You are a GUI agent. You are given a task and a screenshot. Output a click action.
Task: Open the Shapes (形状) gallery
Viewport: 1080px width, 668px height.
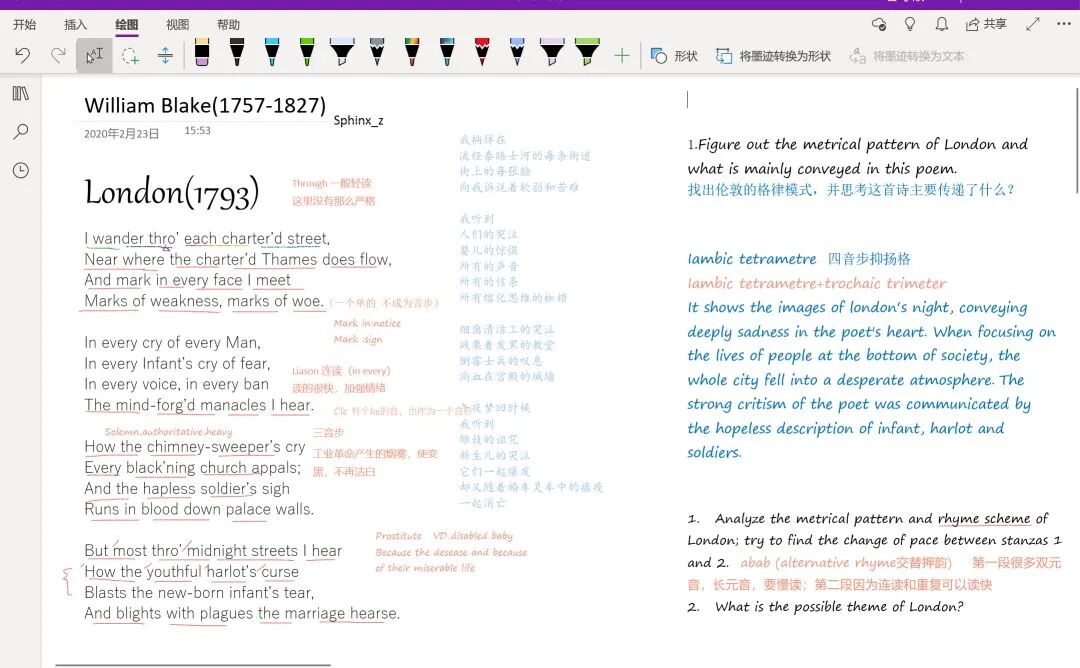tap(674, 56)
